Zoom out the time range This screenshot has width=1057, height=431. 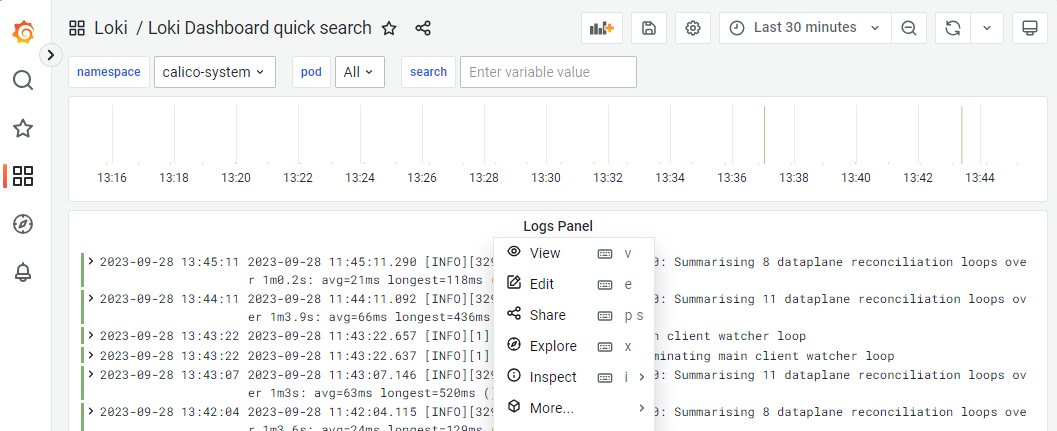click(x=908, y=28)
